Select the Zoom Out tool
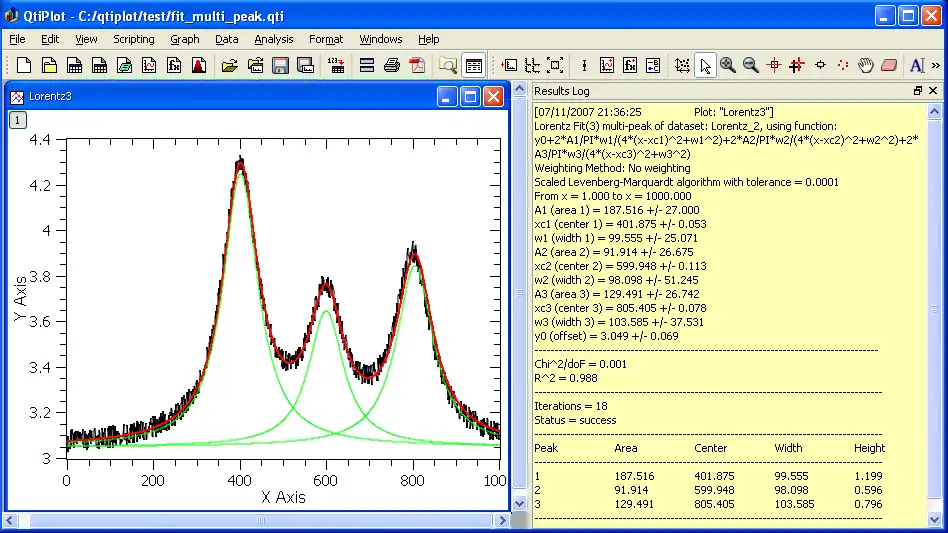The width and height of the screenshot is (948, 533). 750,66
